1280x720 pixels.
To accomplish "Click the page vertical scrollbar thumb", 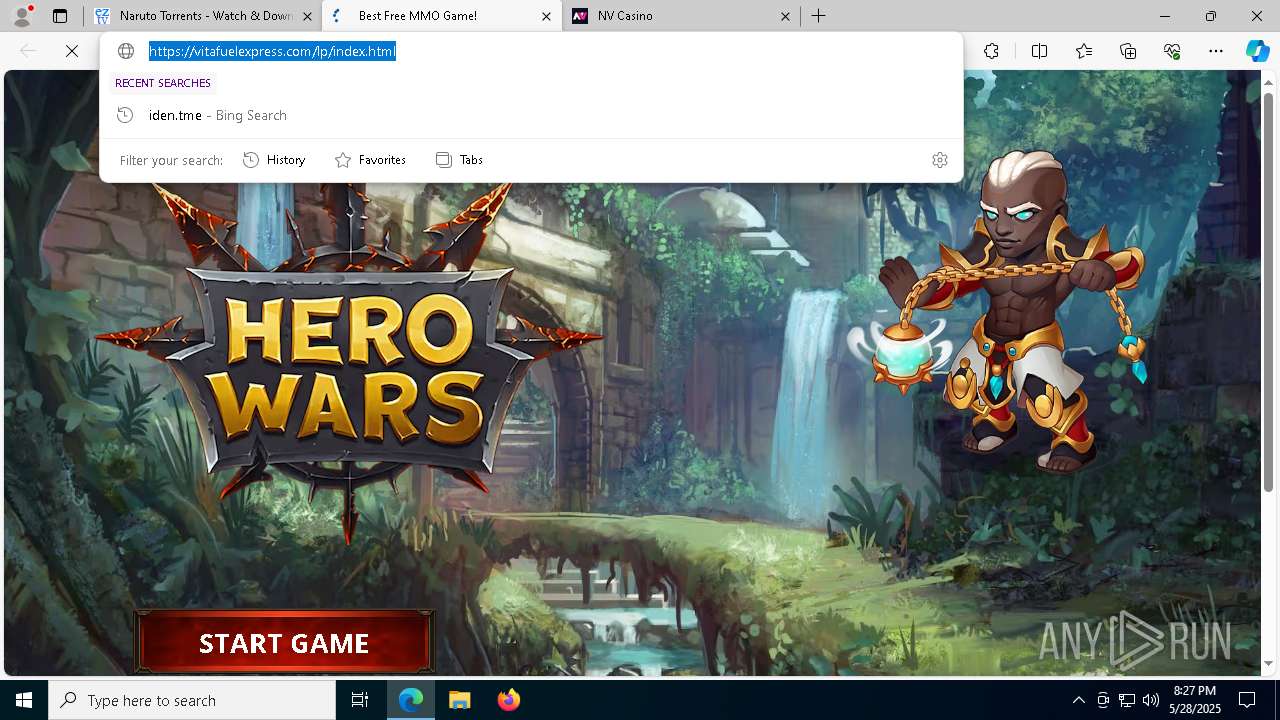I will (x=1268, y=293).
